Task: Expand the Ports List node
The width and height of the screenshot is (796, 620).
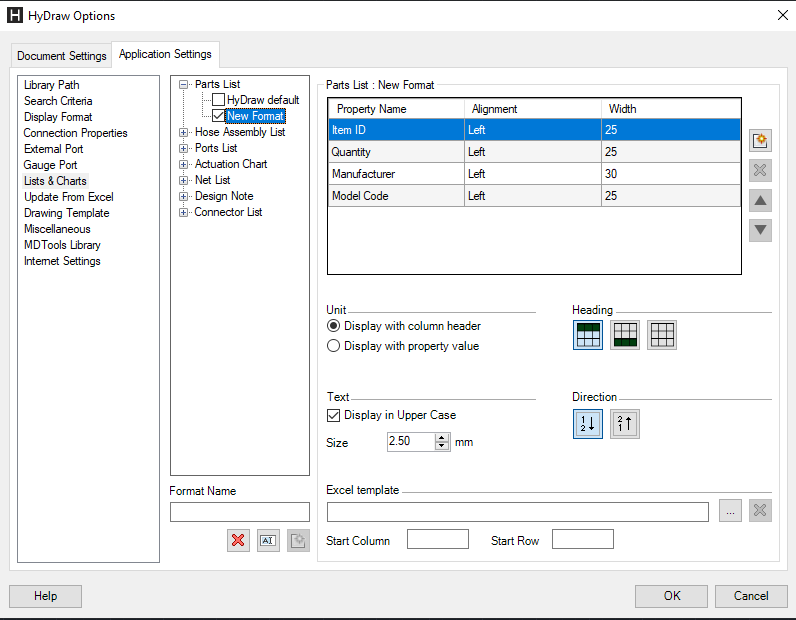Action: point(184,149)
